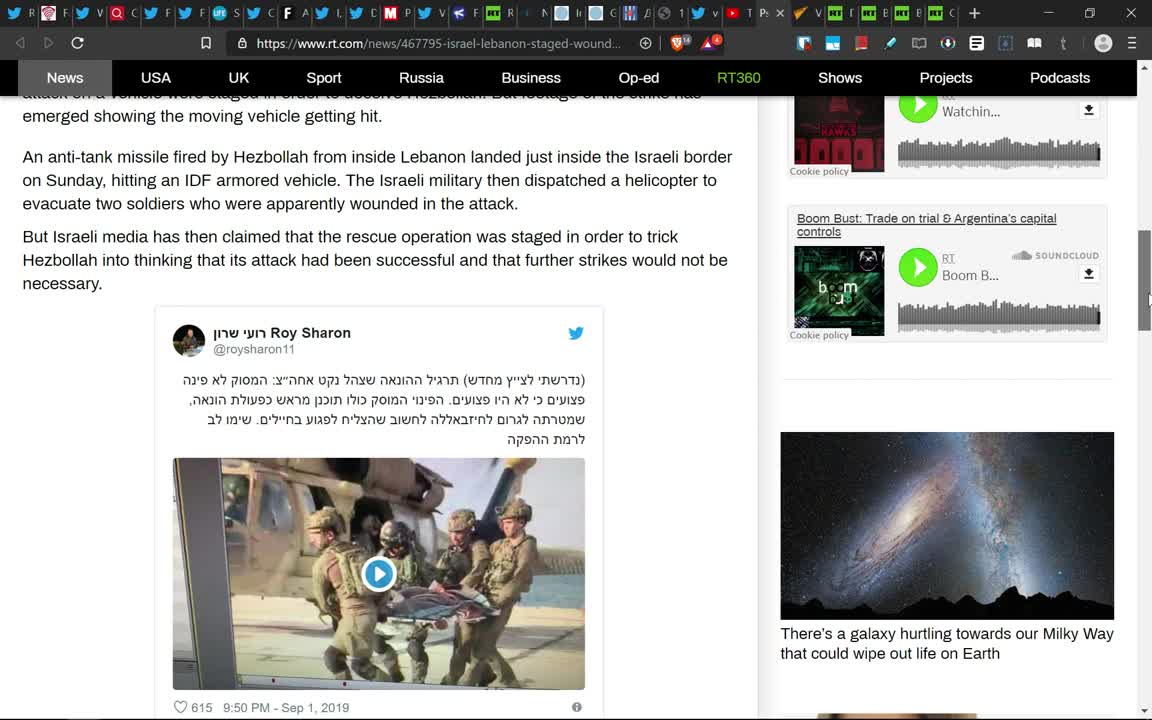Click the tweet info icon
1152x720 pixels.
pyautogui.click(x=577, y=707)
